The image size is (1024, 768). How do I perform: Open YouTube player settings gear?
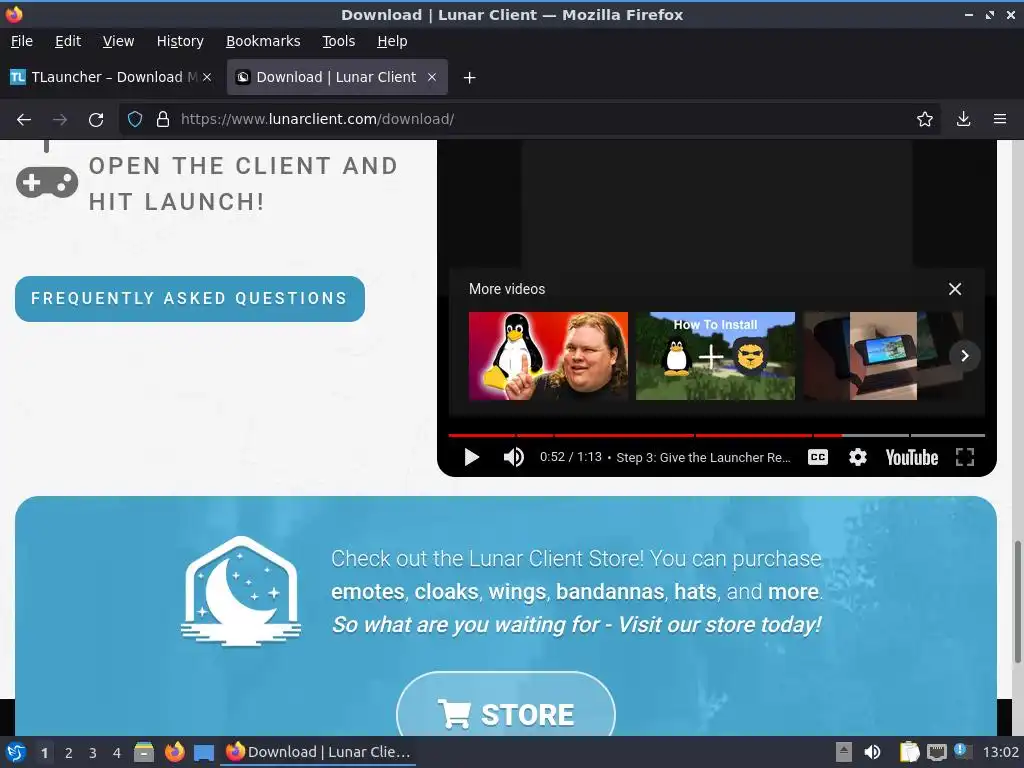pyautogui.click(x=857, y=457)
